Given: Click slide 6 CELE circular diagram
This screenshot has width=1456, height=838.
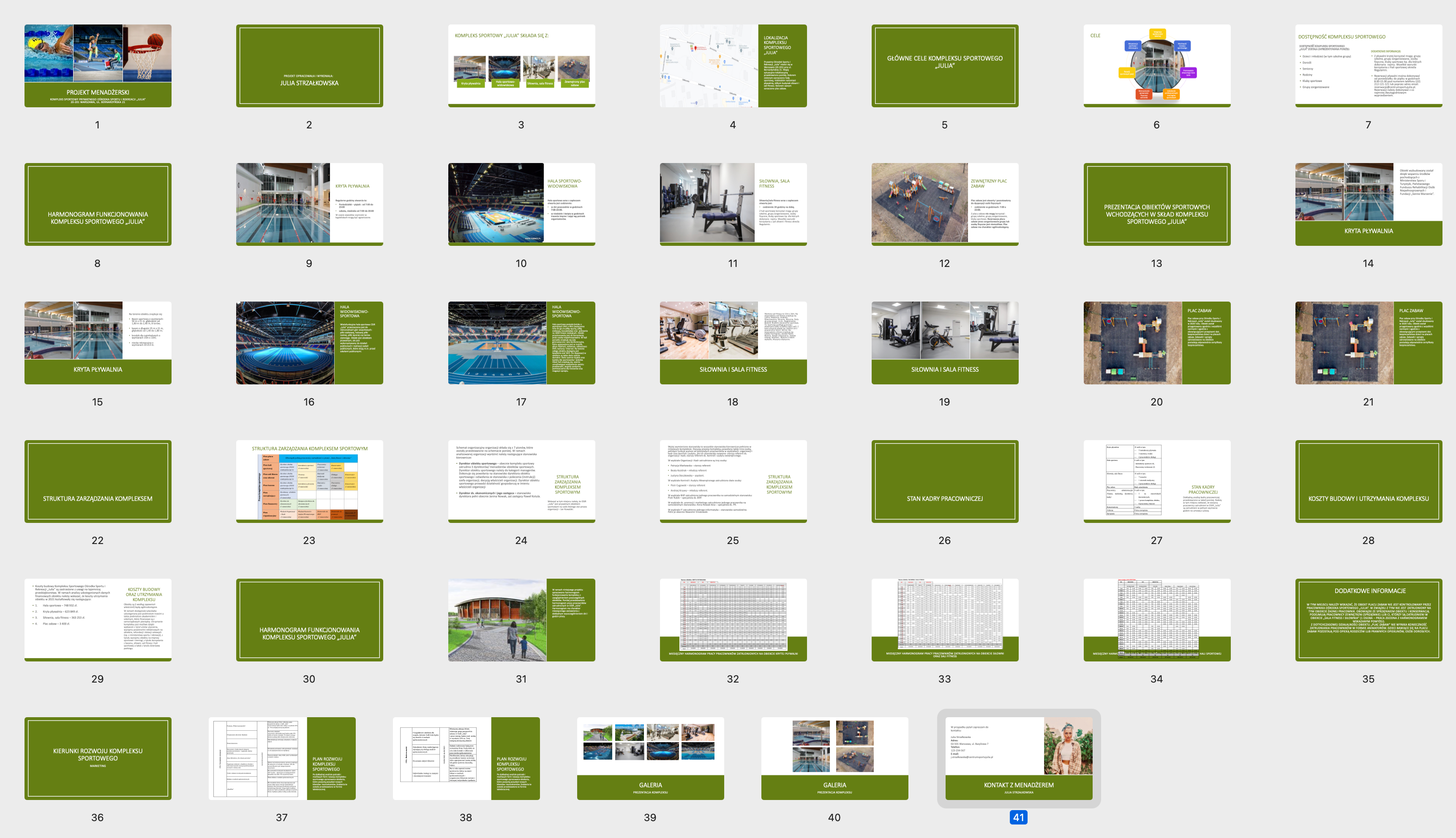Looking at the screenshot, I should coord(1156,65).
